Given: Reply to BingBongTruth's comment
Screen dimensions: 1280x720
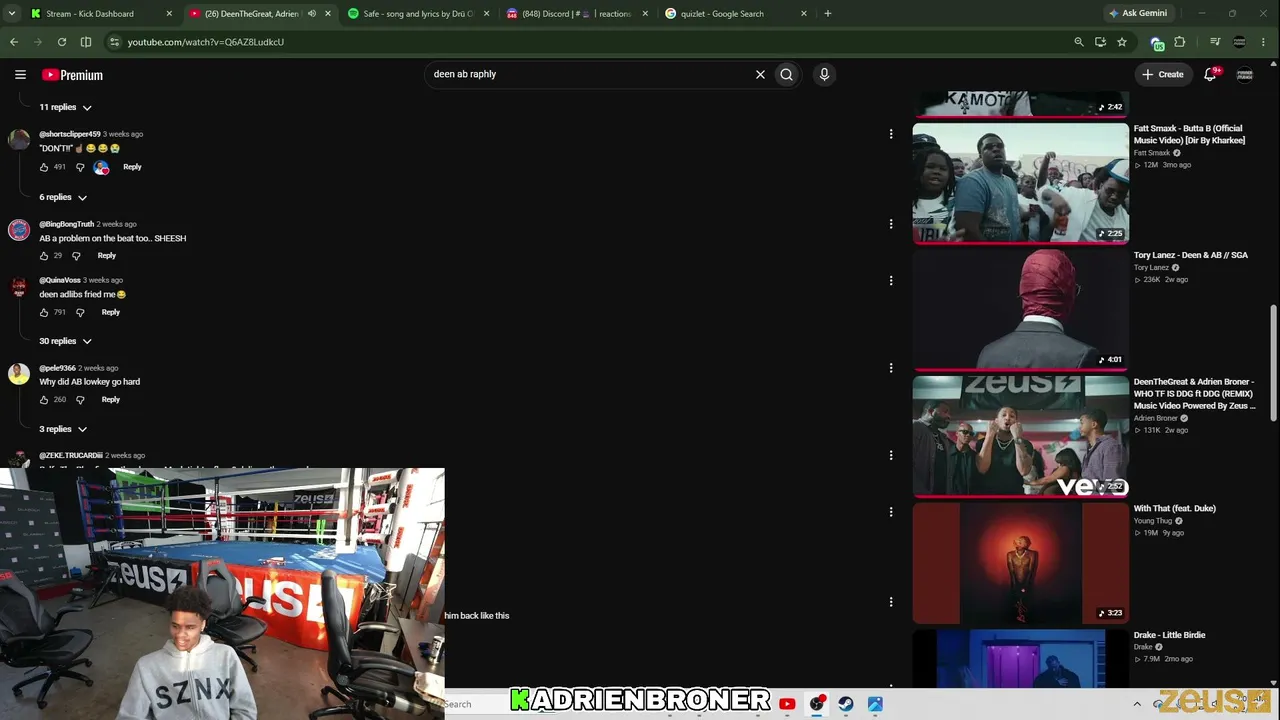Looking at the screenshot, I should (x=106, y=256).
